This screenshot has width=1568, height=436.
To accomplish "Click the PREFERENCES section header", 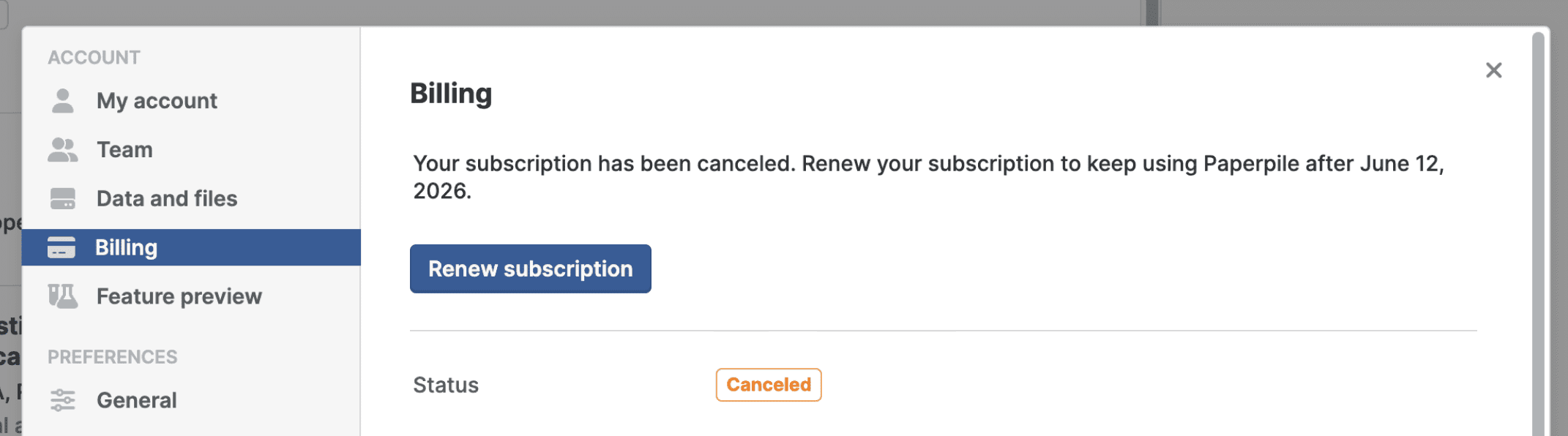I will point(113,357).
